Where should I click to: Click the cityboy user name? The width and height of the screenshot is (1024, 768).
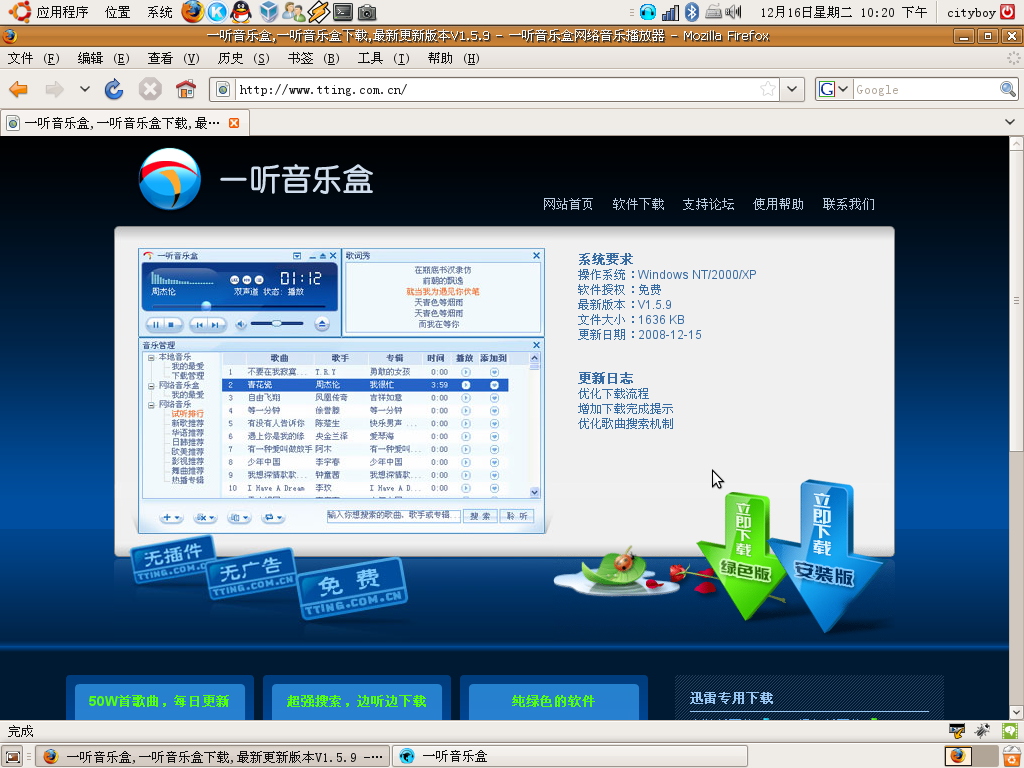[971, 12]
